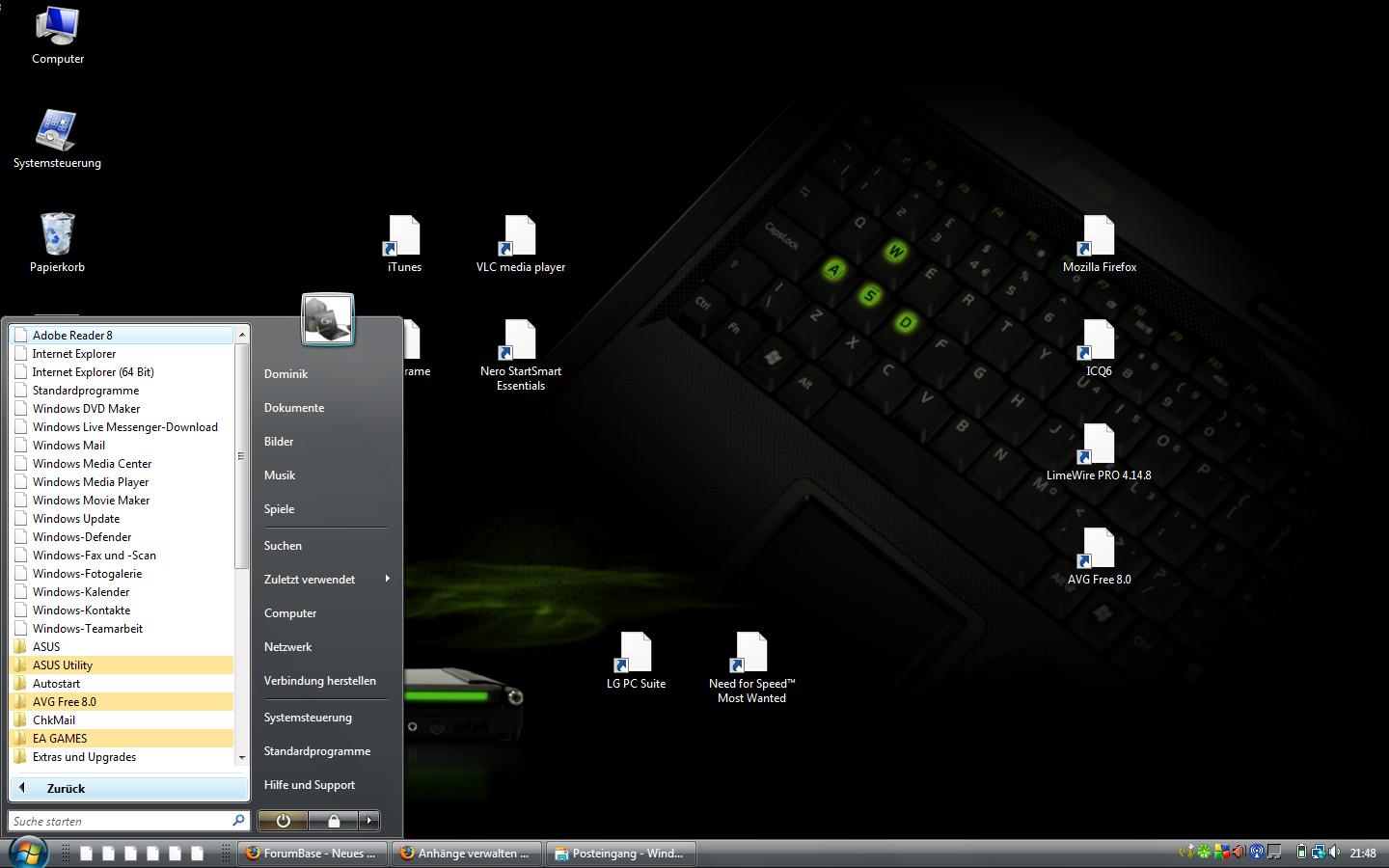Open Hilfe und Support
The height and width of the screenshot is (868, 1389).
tap(310, 785)
